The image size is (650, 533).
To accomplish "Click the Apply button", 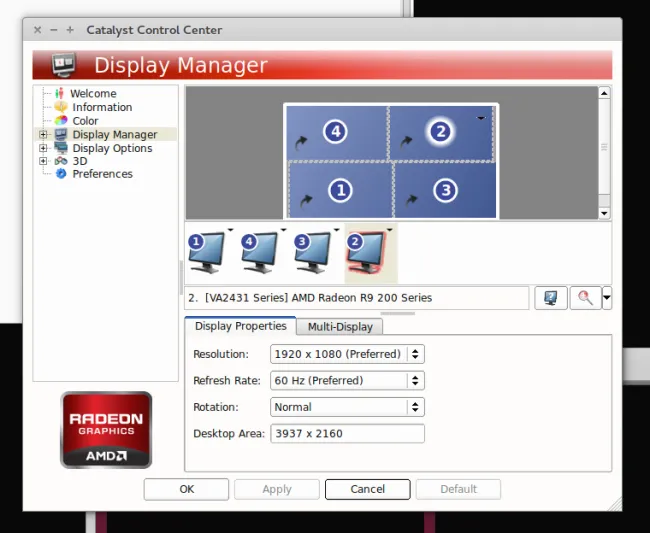I will (277, 489).
